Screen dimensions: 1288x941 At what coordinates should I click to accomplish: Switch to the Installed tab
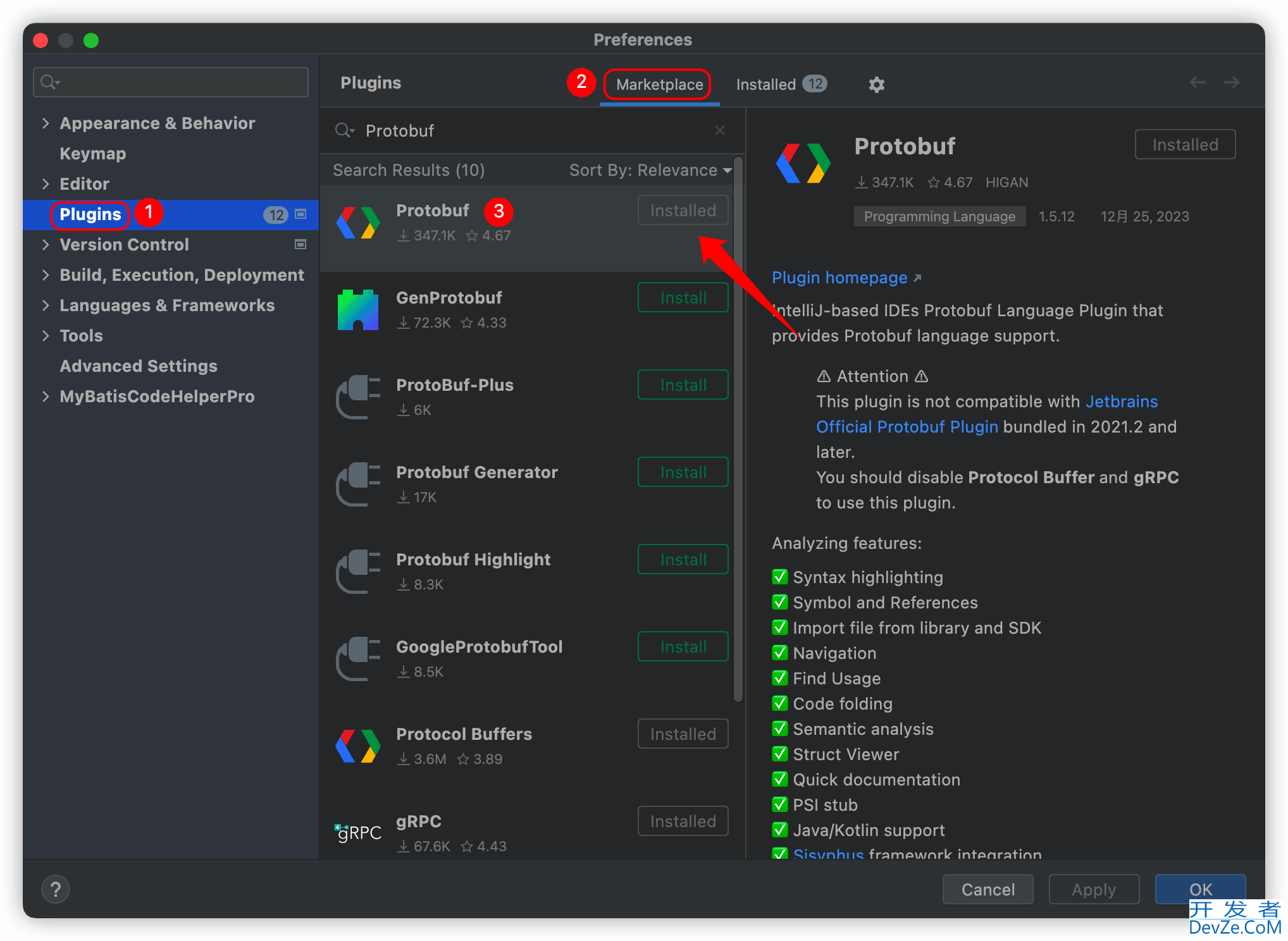[x=781, y=84]
